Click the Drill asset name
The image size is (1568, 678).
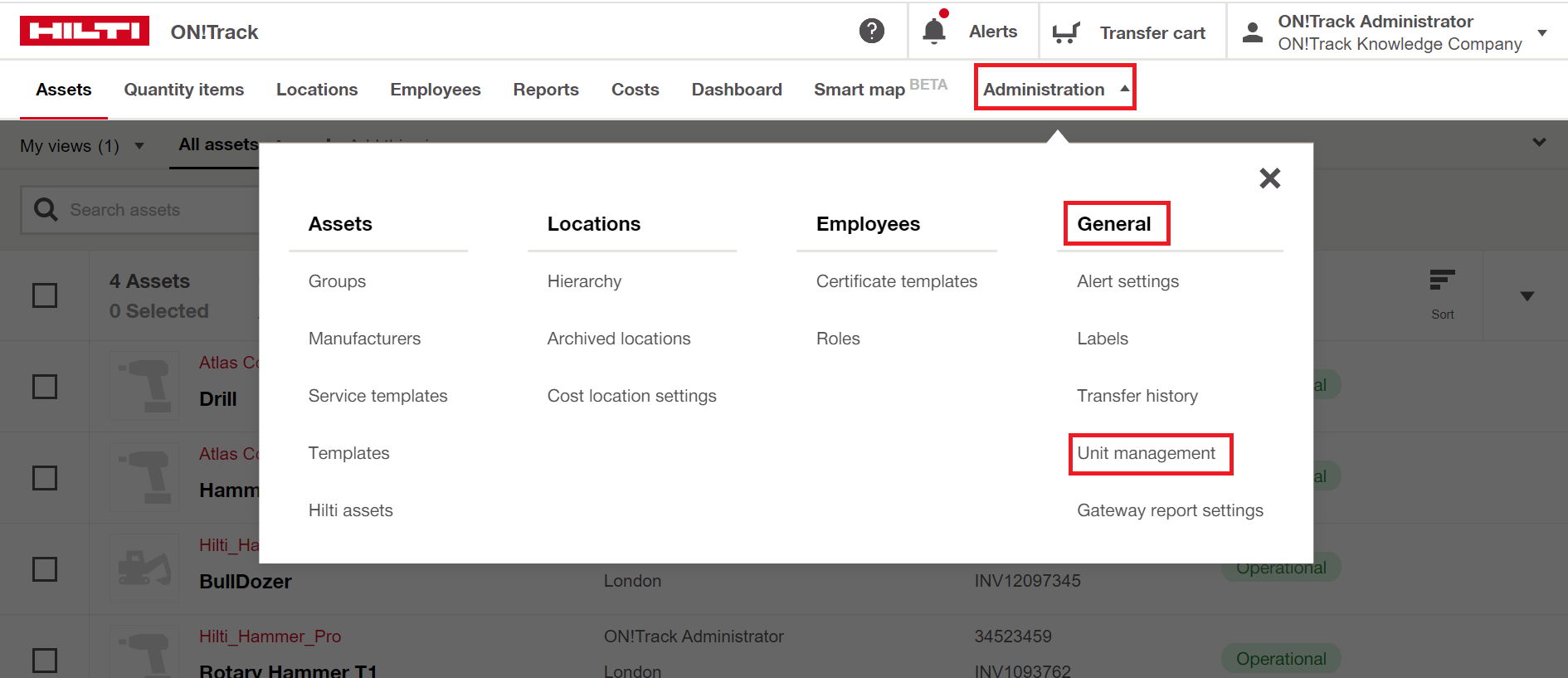click(218, 399)
